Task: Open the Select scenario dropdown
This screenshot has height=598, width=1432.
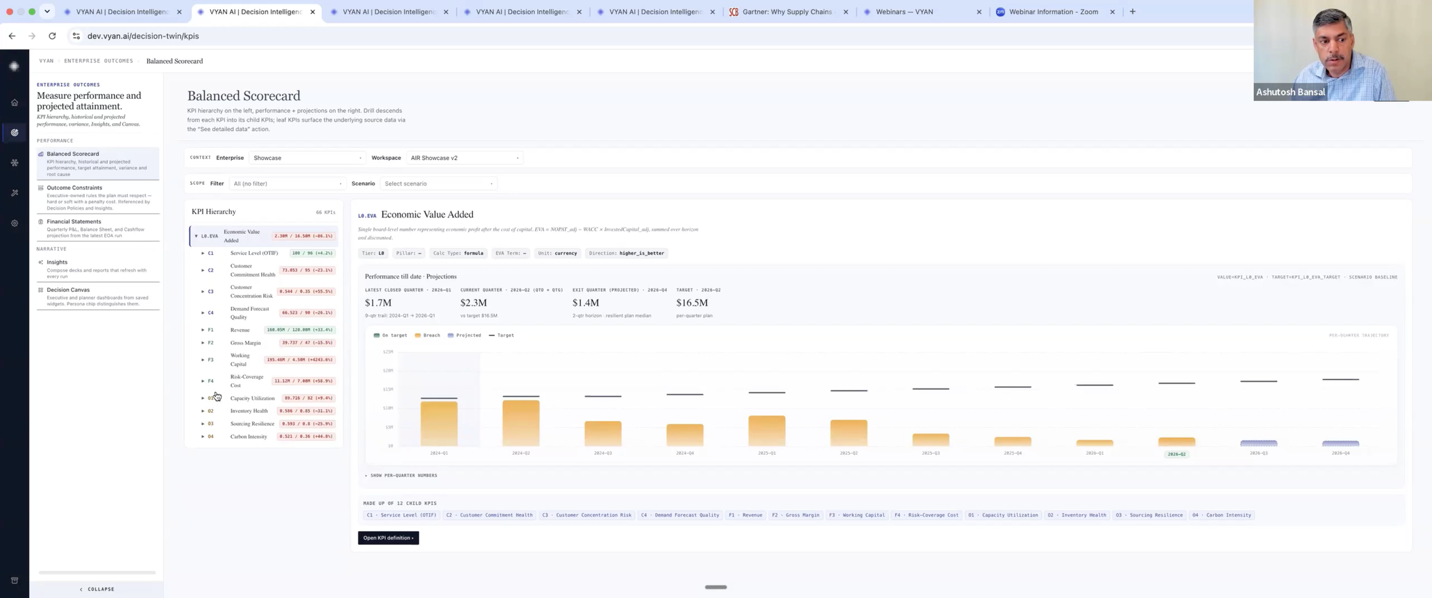Action: point(438,184)
